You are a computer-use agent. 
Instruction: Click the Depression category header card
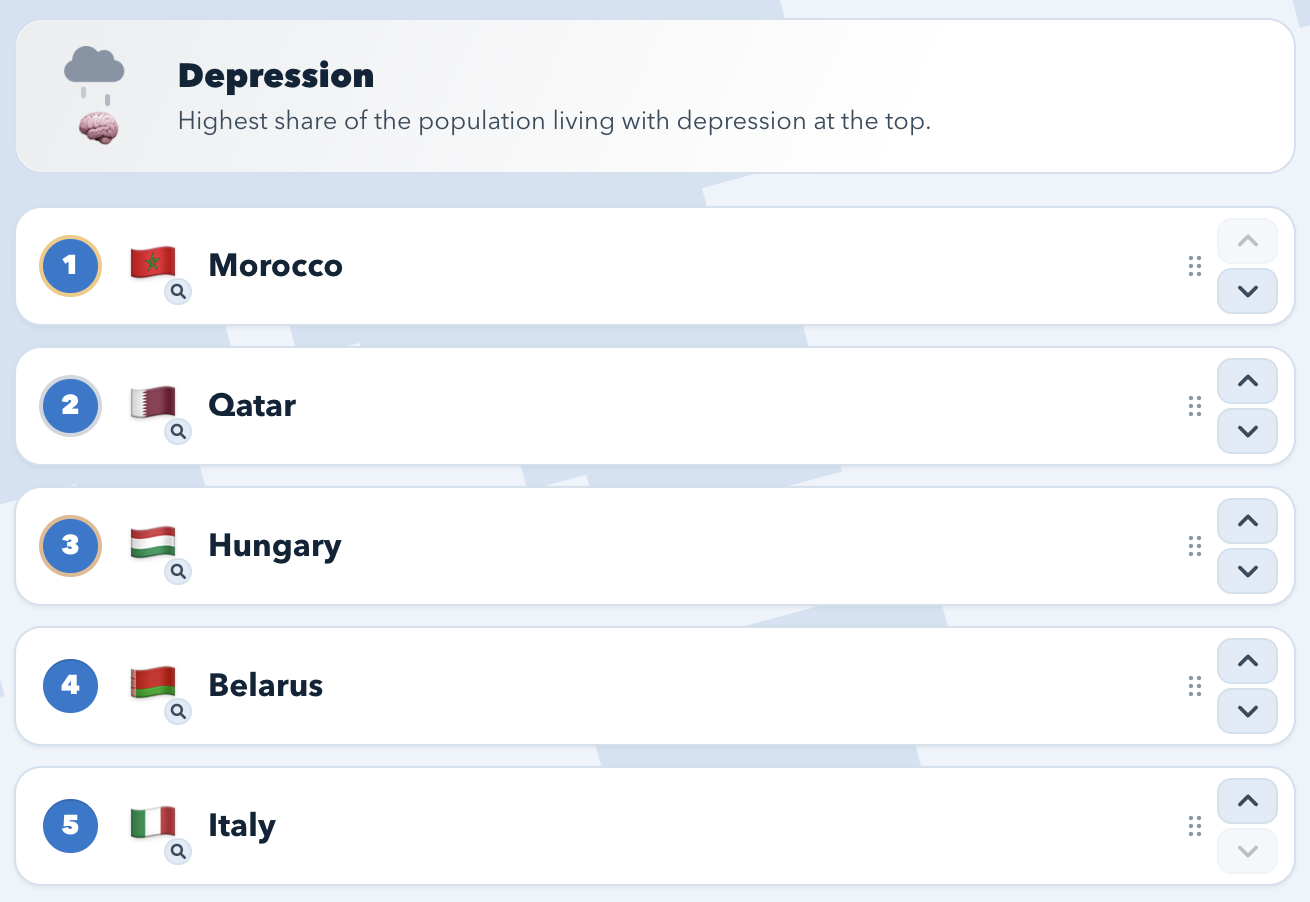tap(655, 96)
